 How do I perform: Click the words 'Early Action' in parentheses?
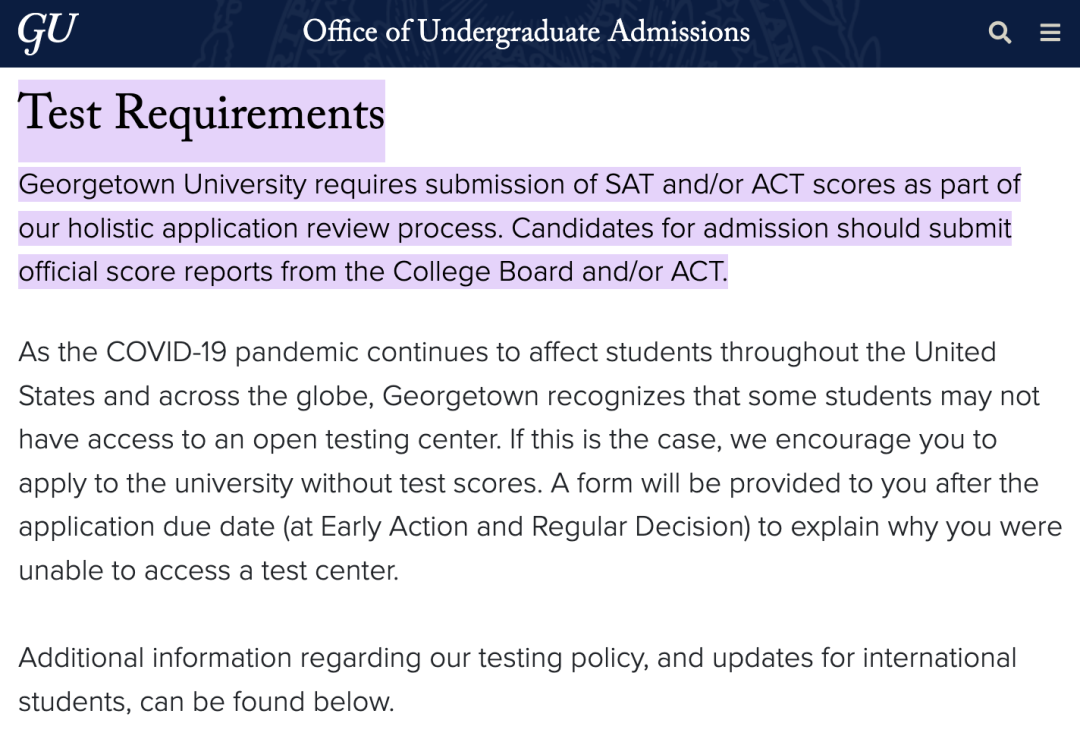[x=394, y=527]
